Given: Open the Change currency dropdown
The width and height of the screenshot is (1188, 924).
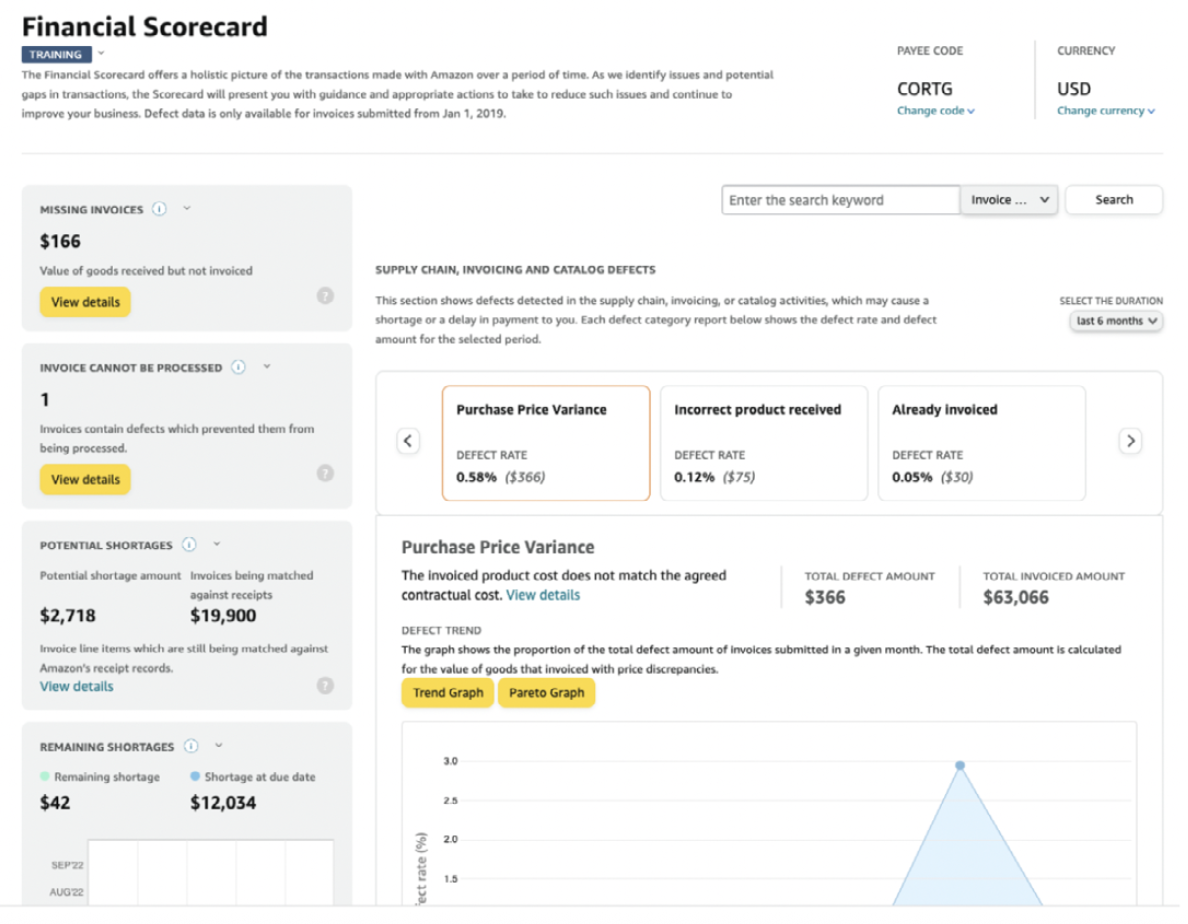Looking at the screenshot, I should click(1105, 111).
